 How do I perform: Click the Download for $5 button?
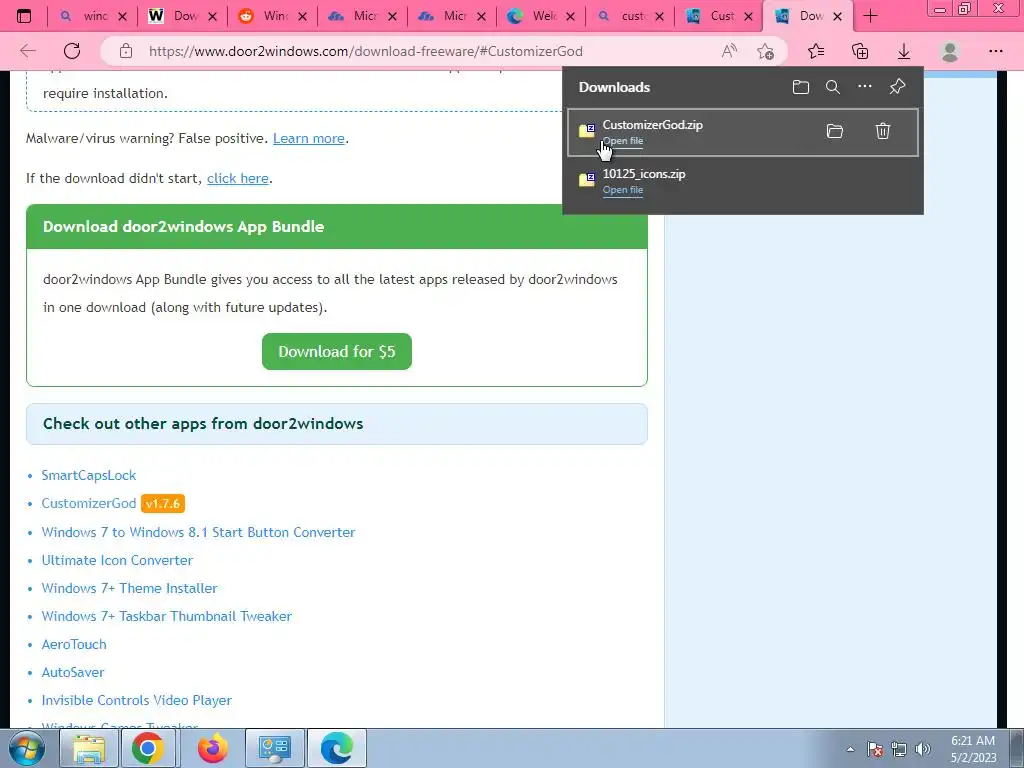coord(336,351)
